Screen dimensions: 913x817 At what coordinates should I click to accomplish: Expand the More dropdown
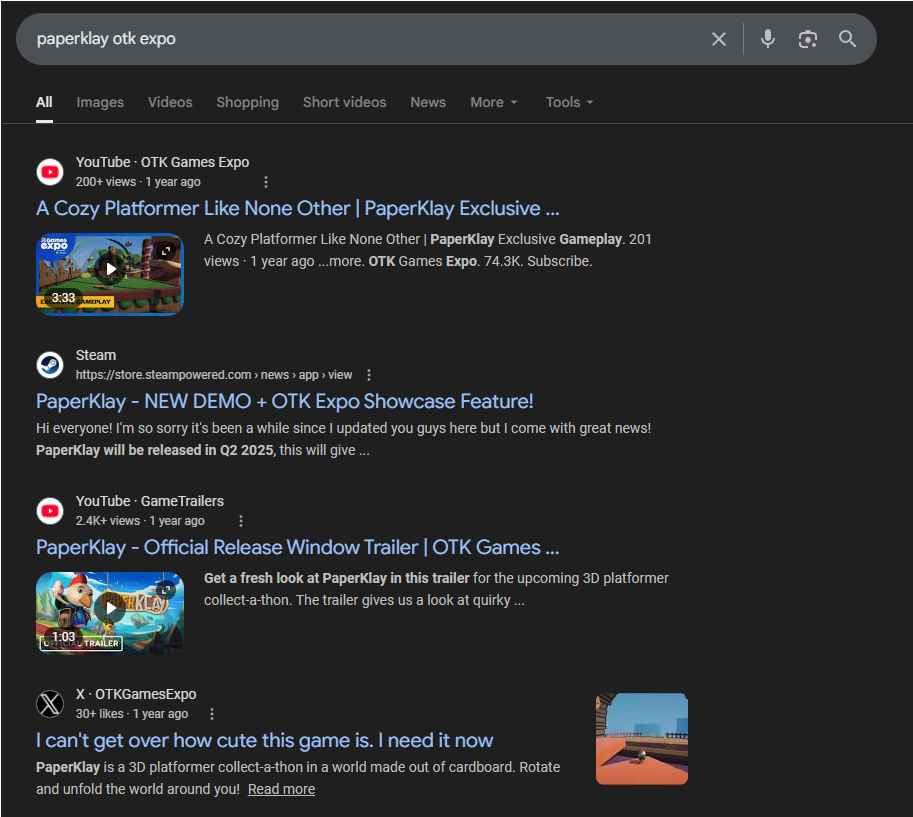tap(494, 102)
